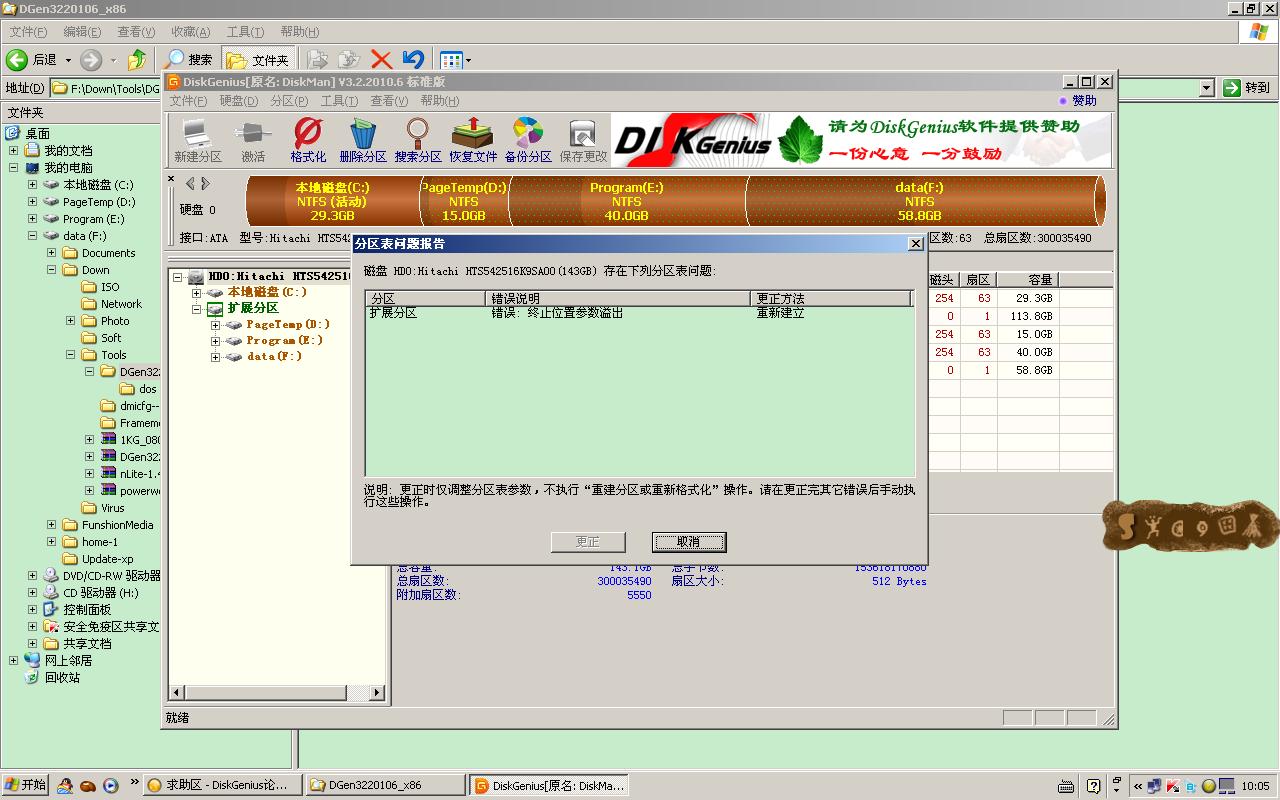Toggle the Folders (文件夹) pane button
This screenshot has height=800, width=1280.
(x=258, y=60)
